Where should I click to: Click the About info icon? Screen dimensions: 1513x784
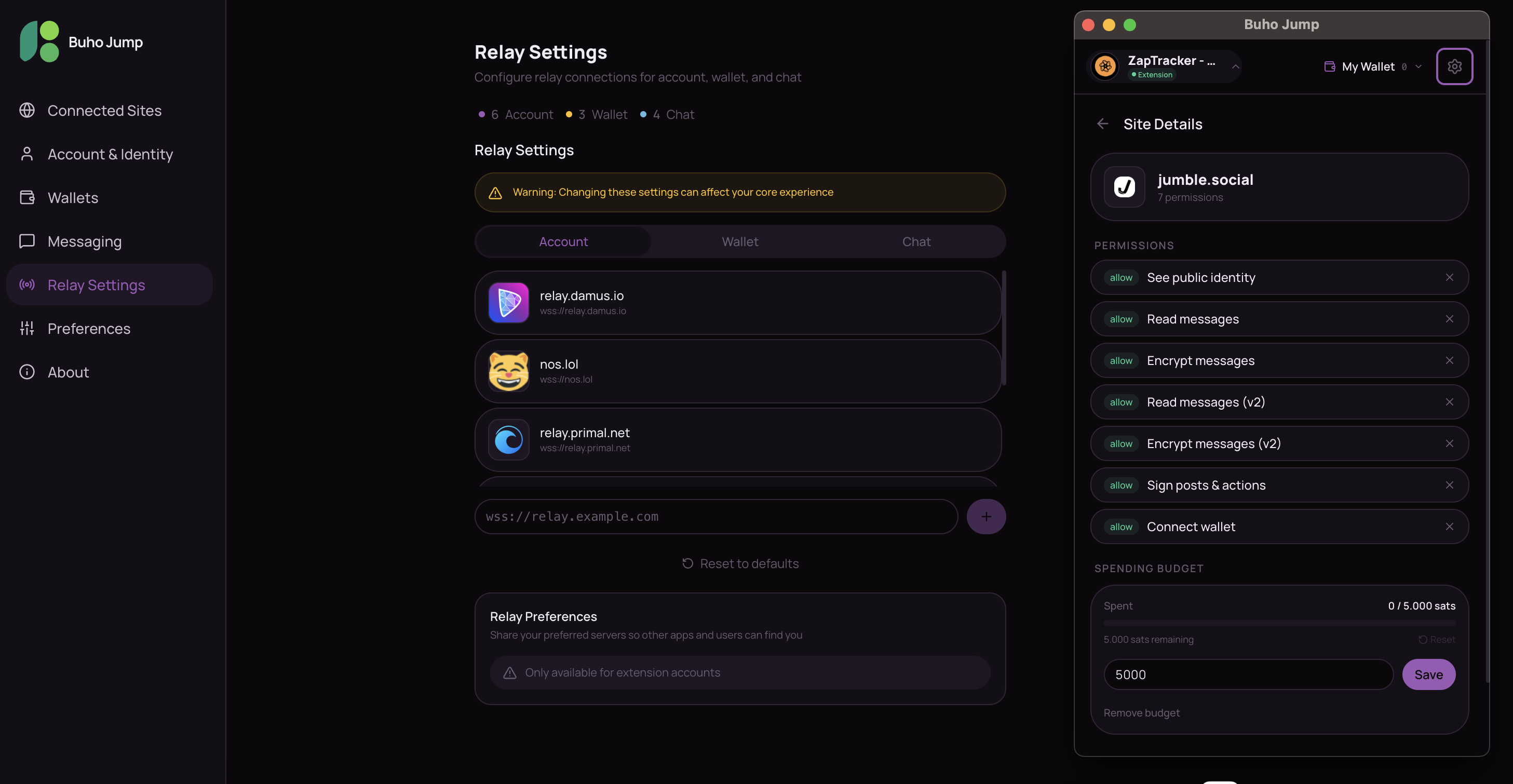(x=27, y=372)
